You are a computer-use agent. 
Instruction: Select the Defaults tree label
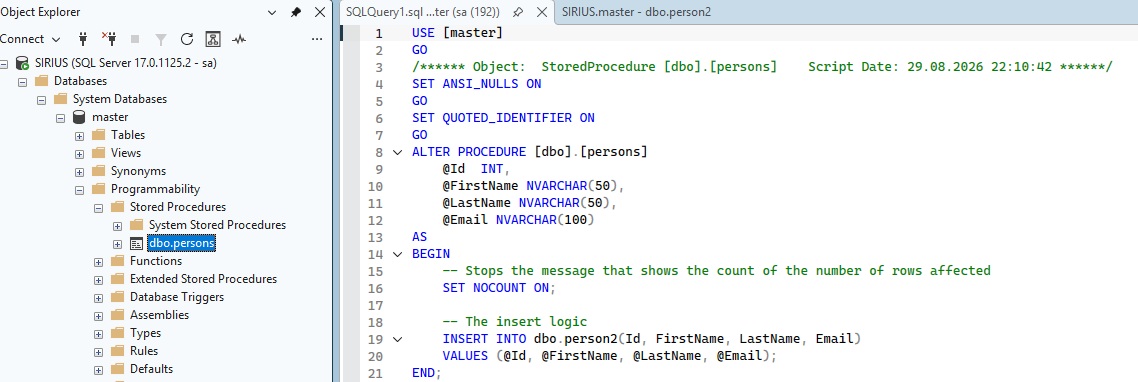(x=151, y=369)
